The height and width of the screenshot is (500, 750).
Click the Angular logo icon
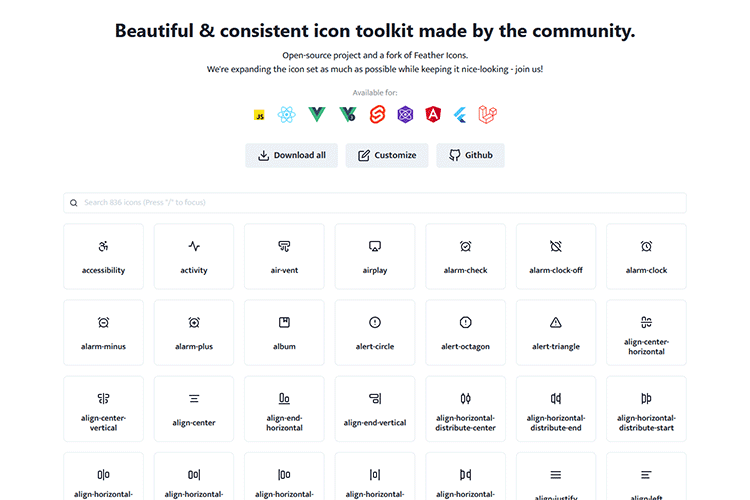pyautogui.click(x=433, y=115)
